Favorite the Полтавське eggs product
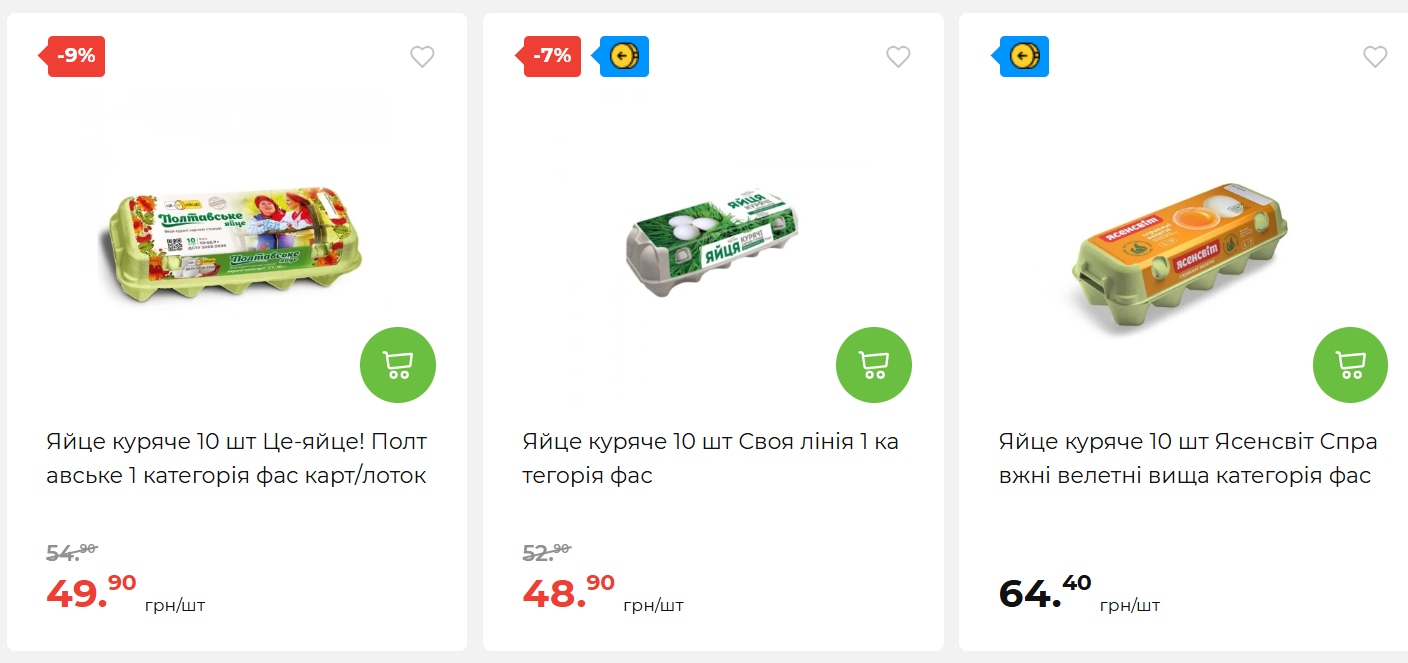This screenshot has width=1408, height=663. [x=422, y=57]
